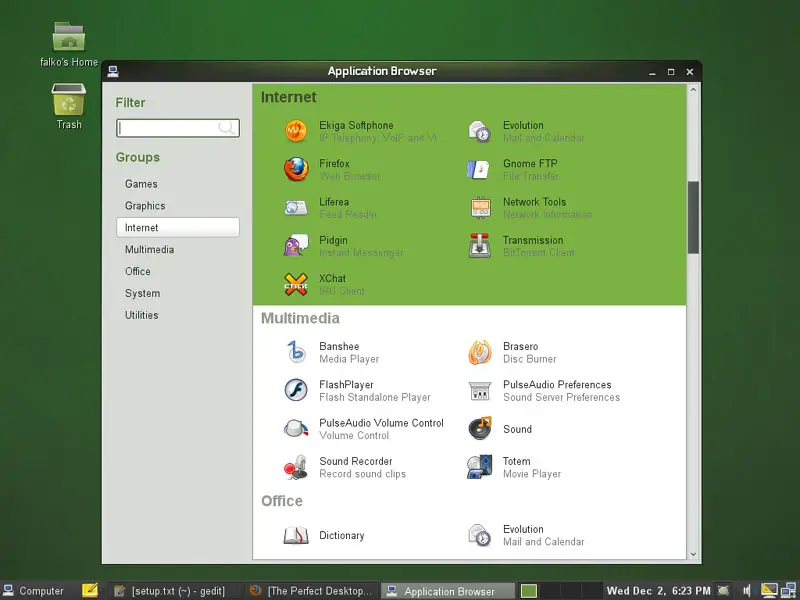
Task: Open Liferea feed reader icon
Action: click(296, 208)
